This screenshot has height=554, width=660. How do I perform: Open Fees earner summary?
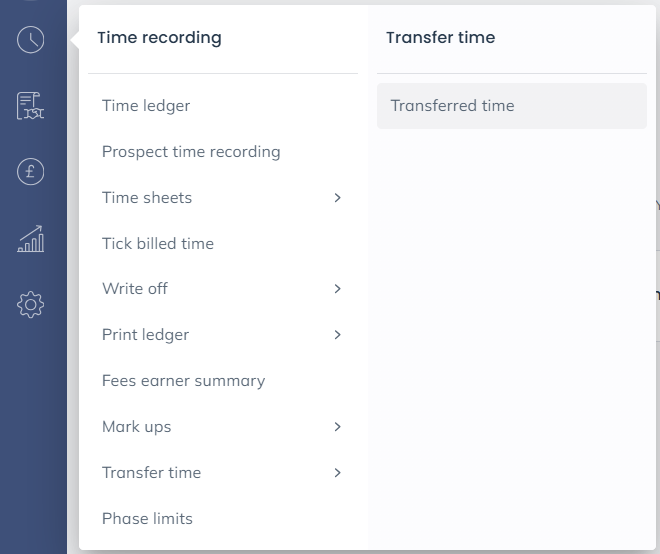[x=183, y=381]
